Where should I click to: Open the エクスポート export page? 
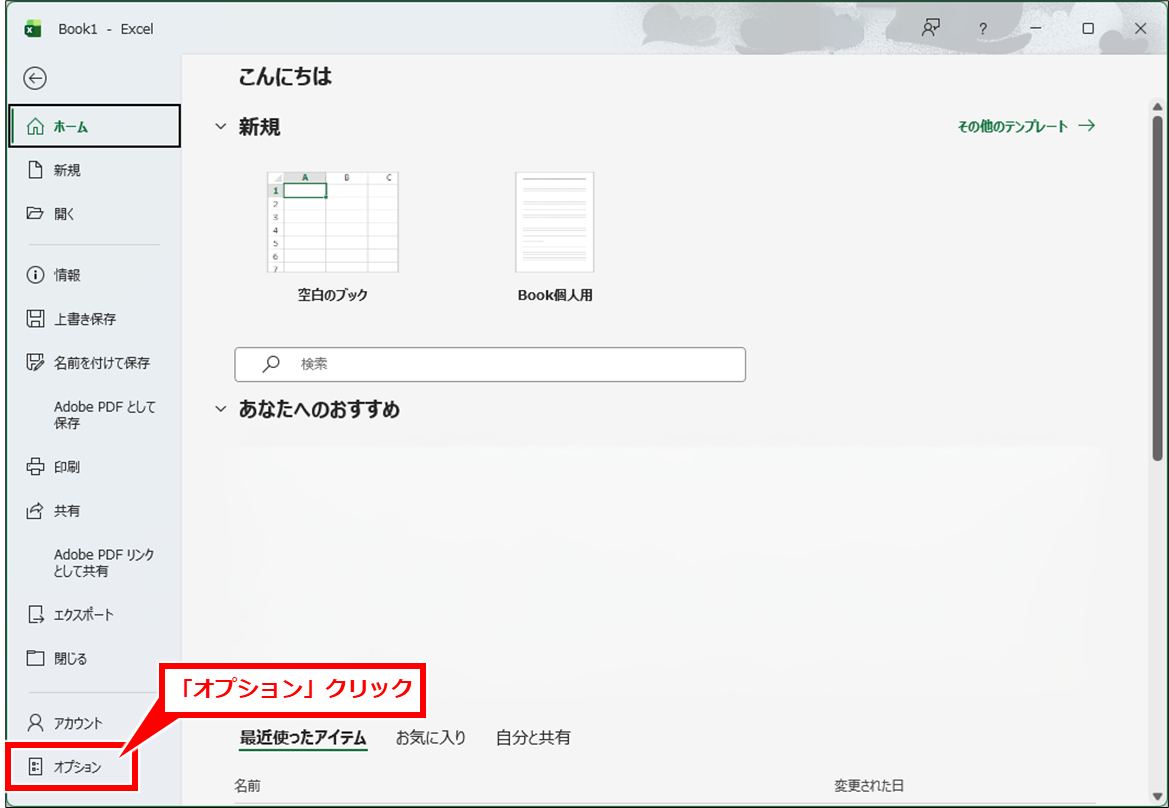pos(83,615)
